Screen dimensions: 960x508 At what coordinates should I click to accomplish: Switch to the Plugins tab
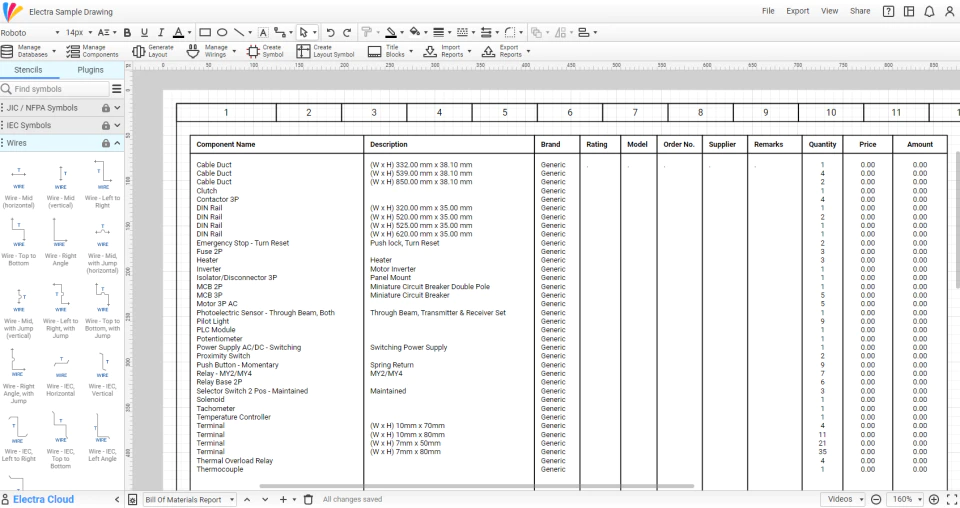[91, 70]
